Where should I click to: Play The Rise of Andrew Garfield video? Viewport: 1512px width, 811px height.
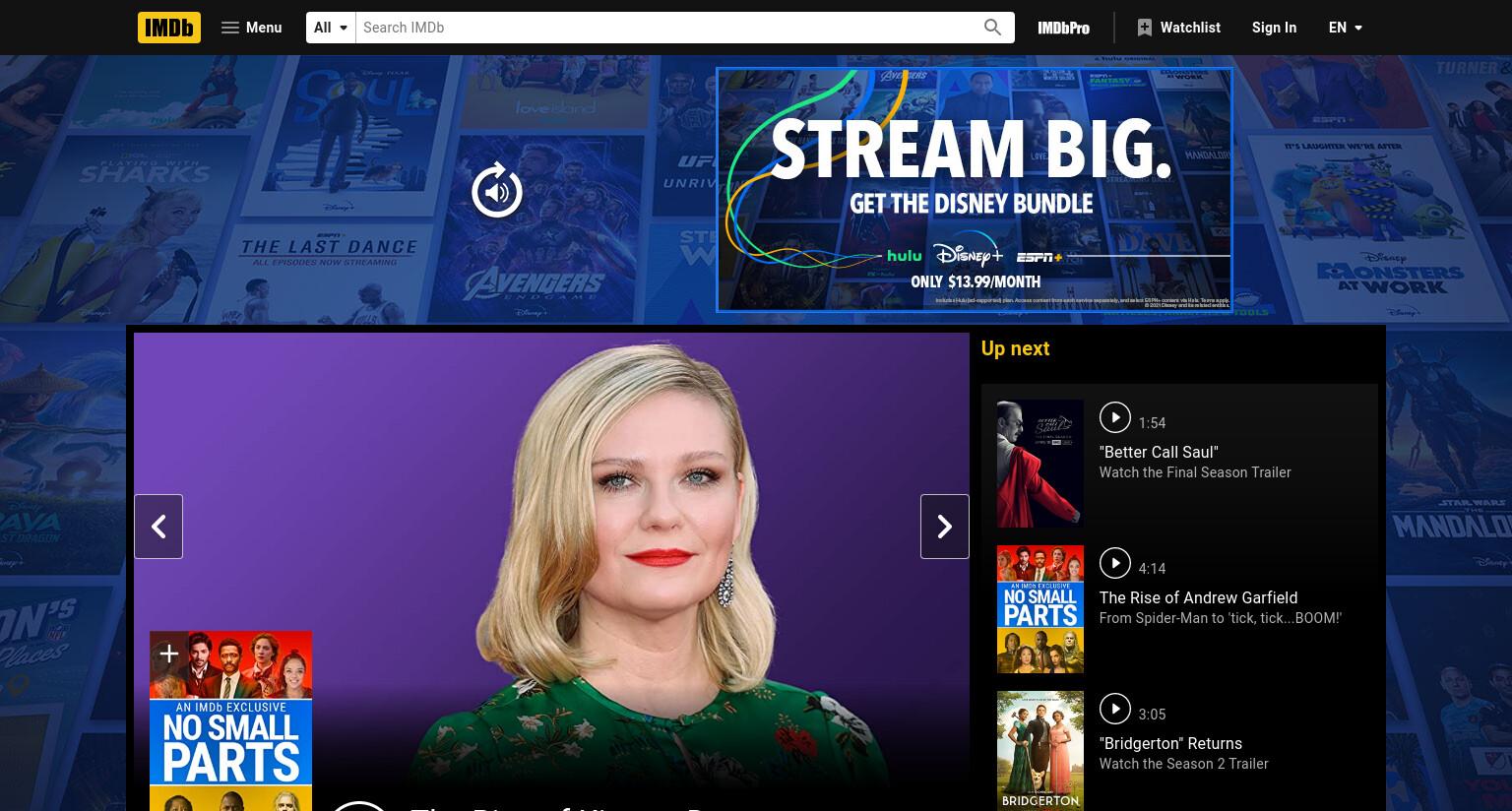tap(1114, 563)
